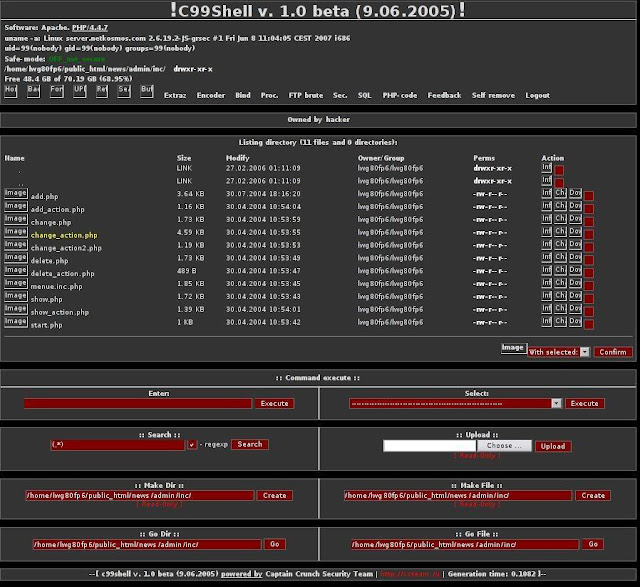
Task: Open the SQL menu item
Action: (364, 95)
